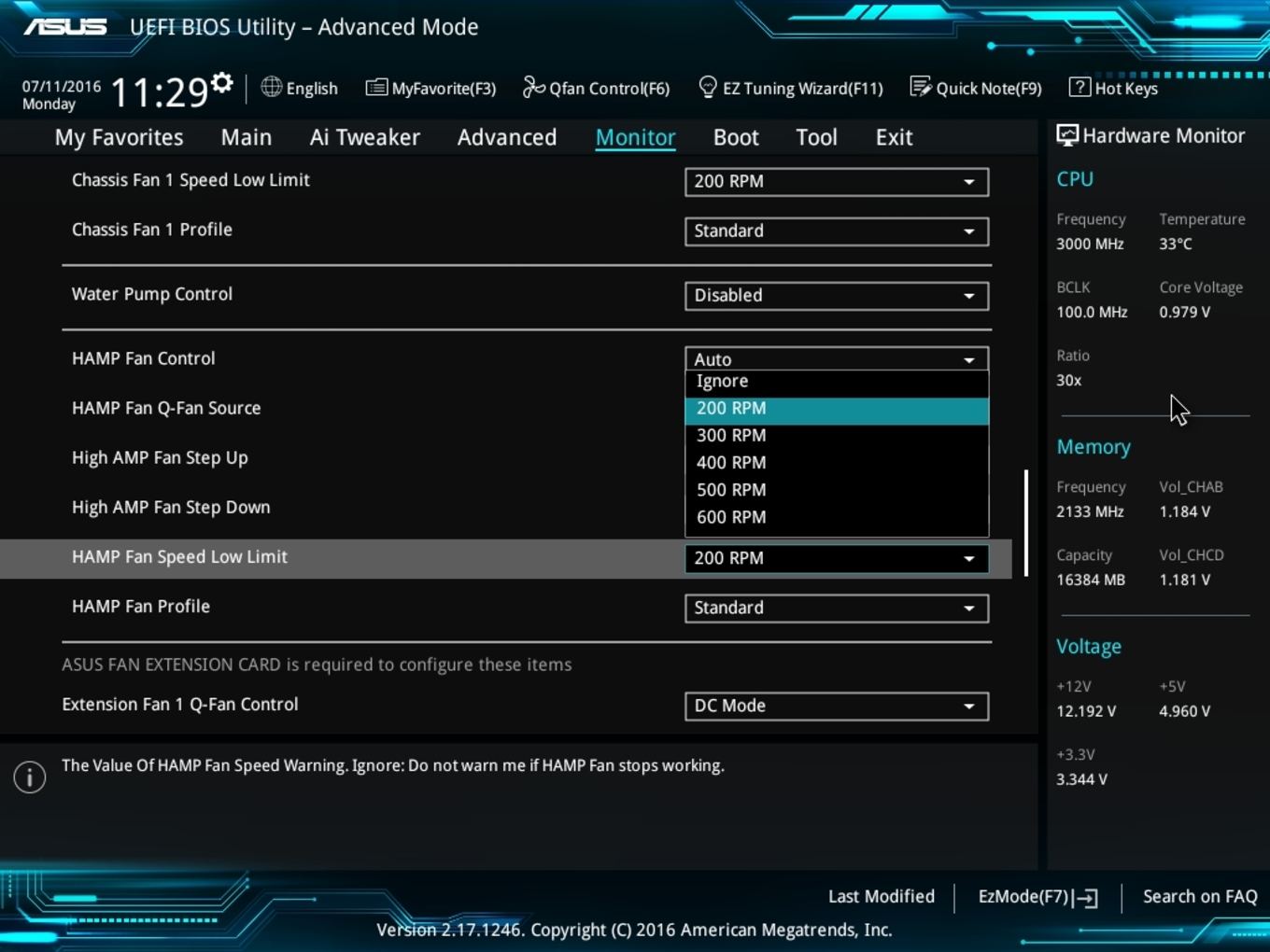Choose Ignore in the dropdown list
The width and height of the screenshot is (1270, 952).
pos(837,382)
